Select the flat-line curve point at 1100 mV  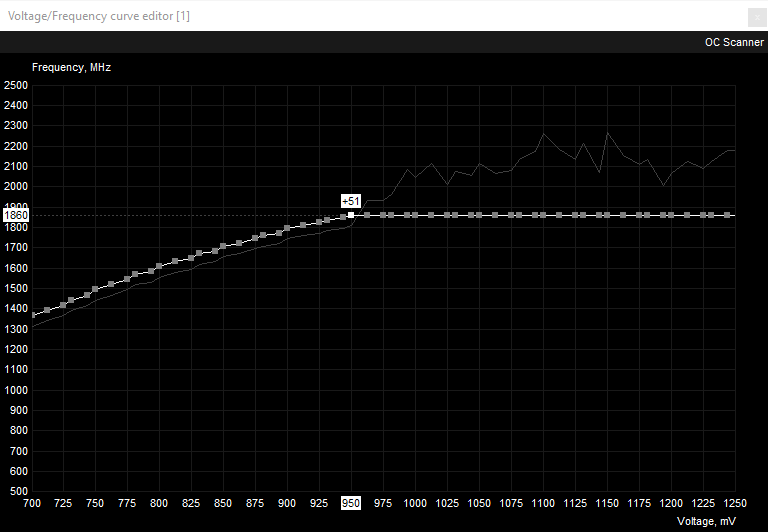pyautogui.click(x=543, y=215)
